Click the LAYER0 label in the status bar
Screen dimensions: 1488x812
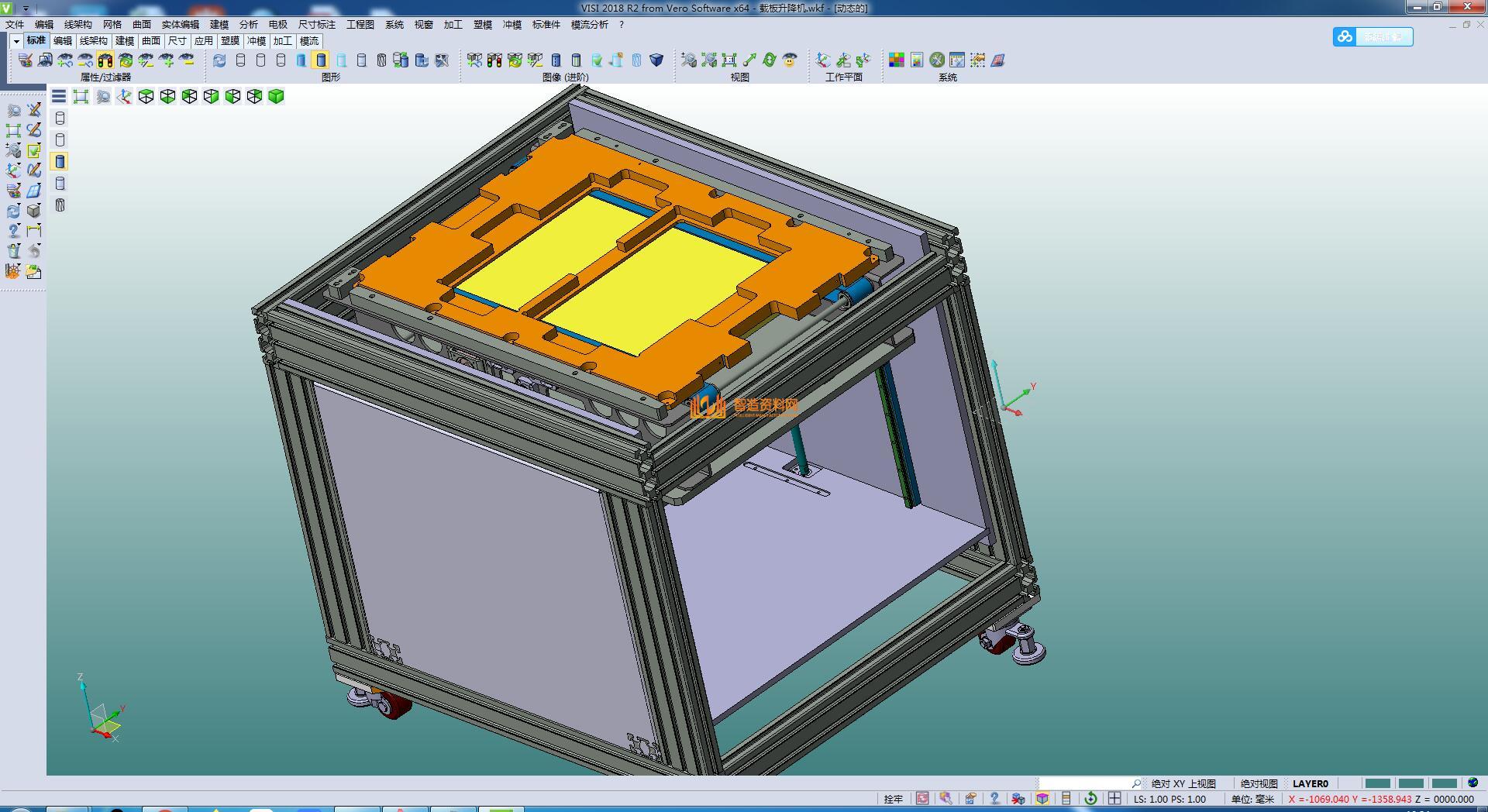coord(1310,783)
